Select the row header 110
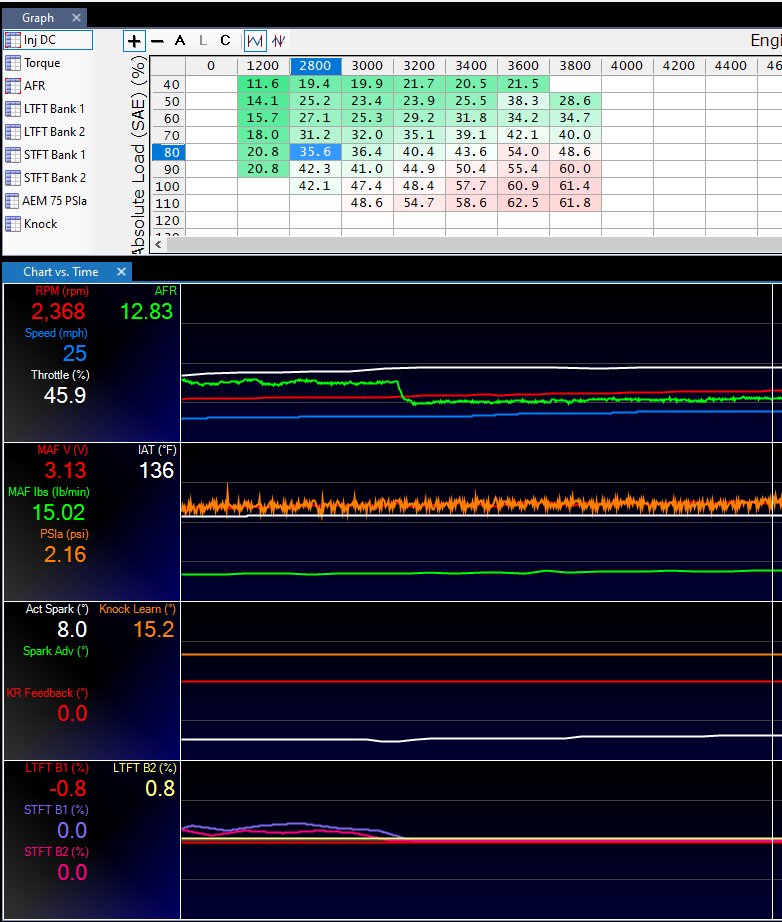The width and height of the screenshot is (782, 922). pyautogui.click(x=168, y=203)
